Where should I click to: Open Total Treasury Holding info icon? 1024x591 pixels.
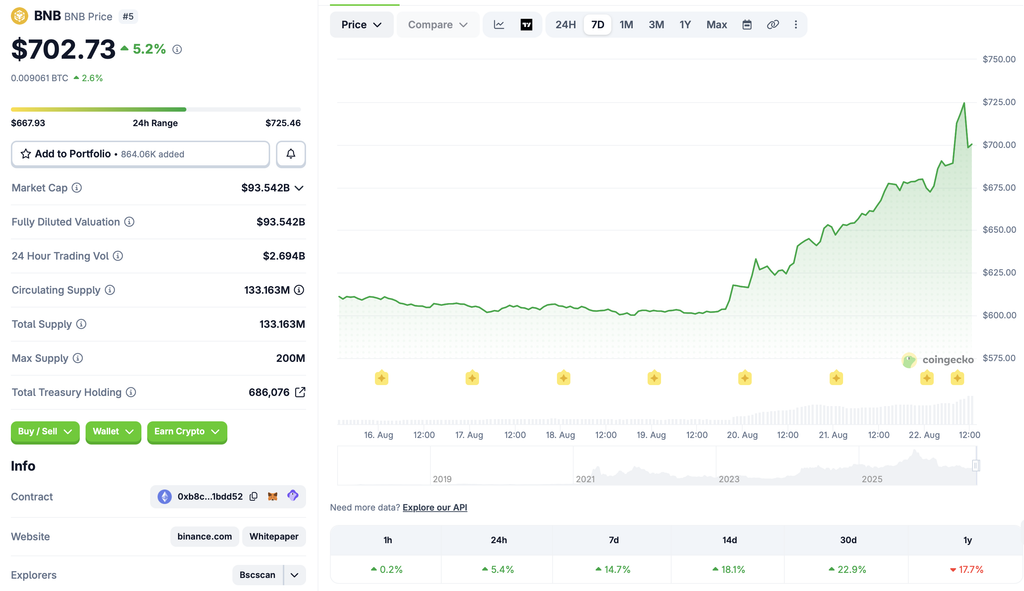[131, 392]
